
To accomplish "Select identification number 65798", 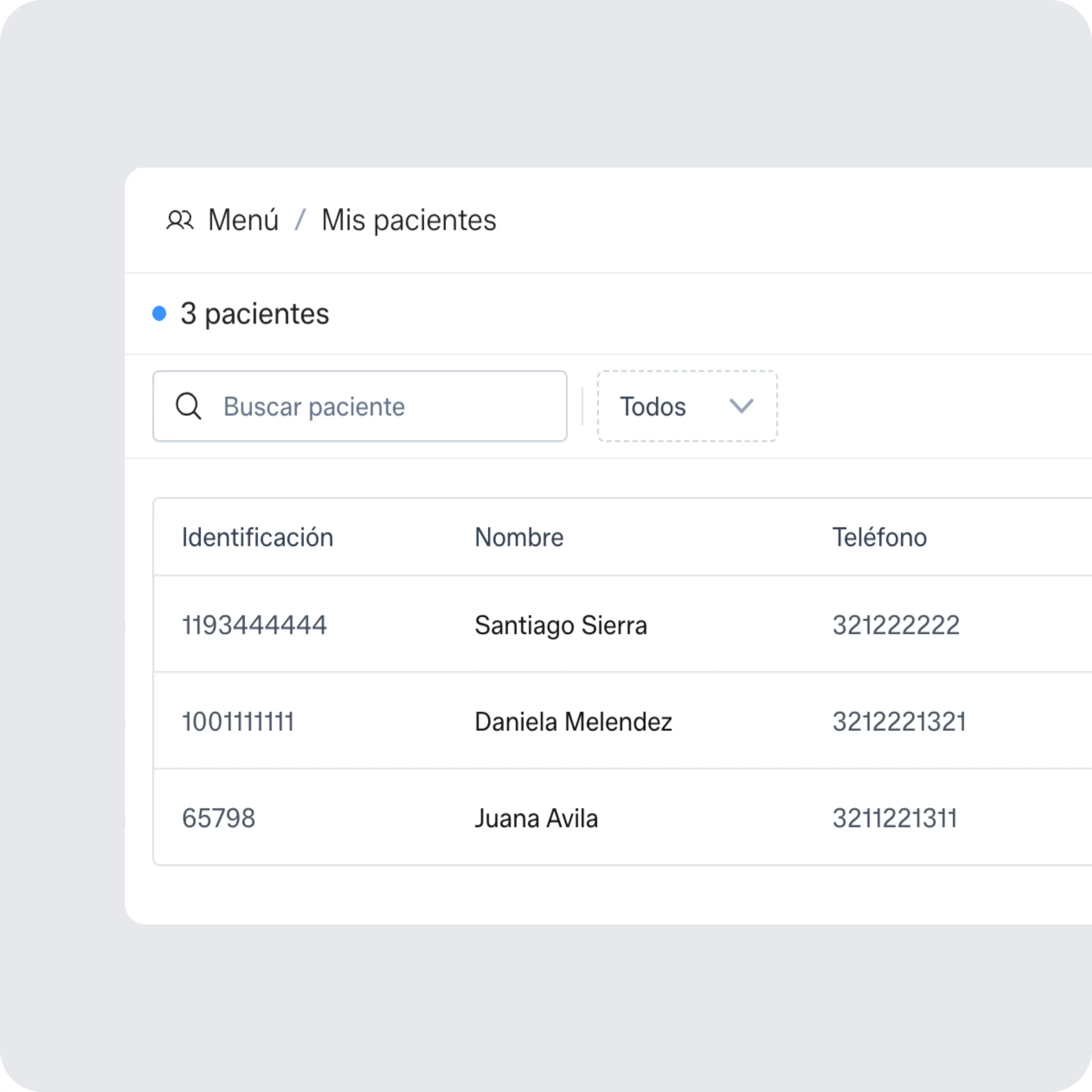I will click(219, 818).
